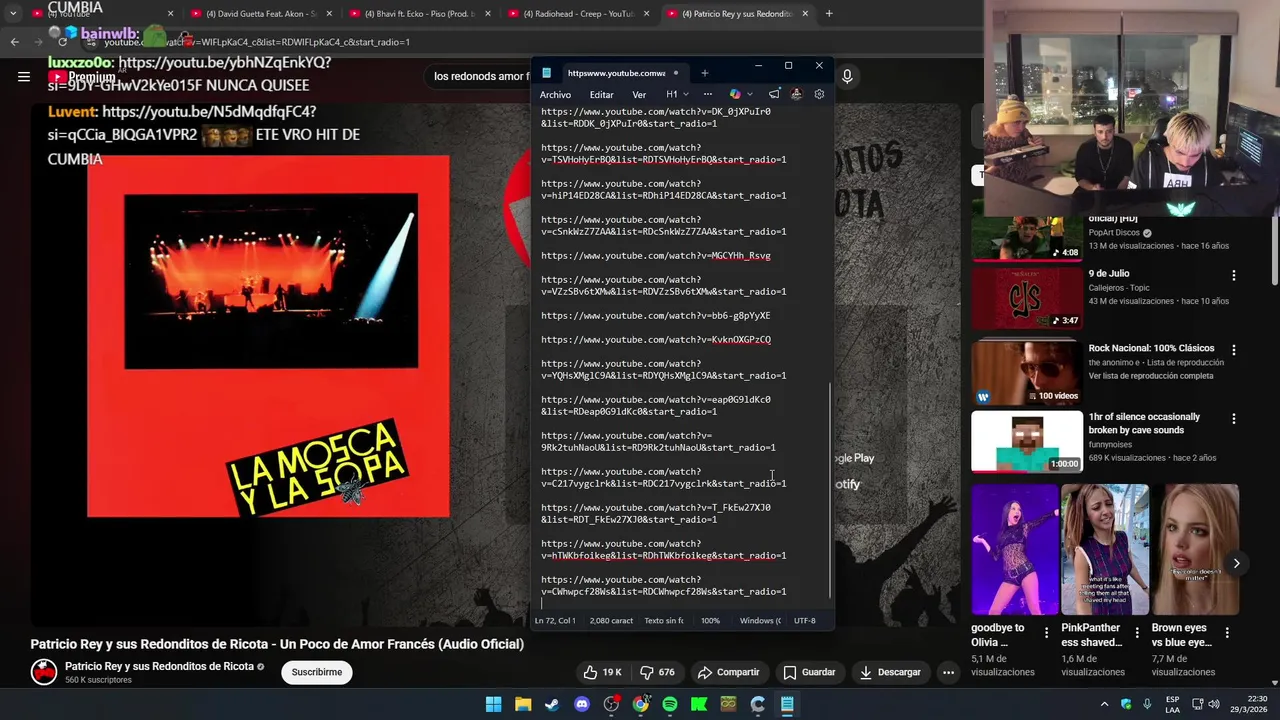Go back in the browser

[x=15, y=42]
